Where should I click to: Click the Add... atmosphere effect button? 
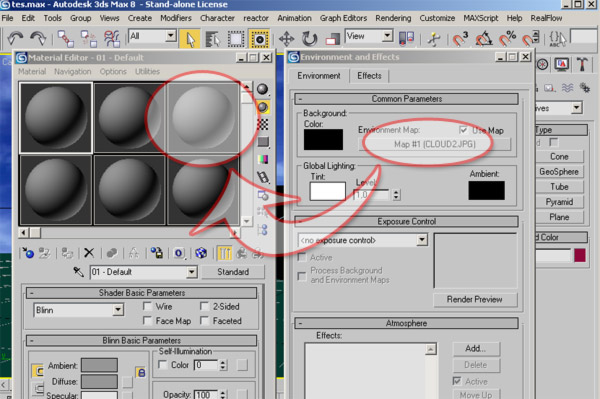[x=476, y=349]
